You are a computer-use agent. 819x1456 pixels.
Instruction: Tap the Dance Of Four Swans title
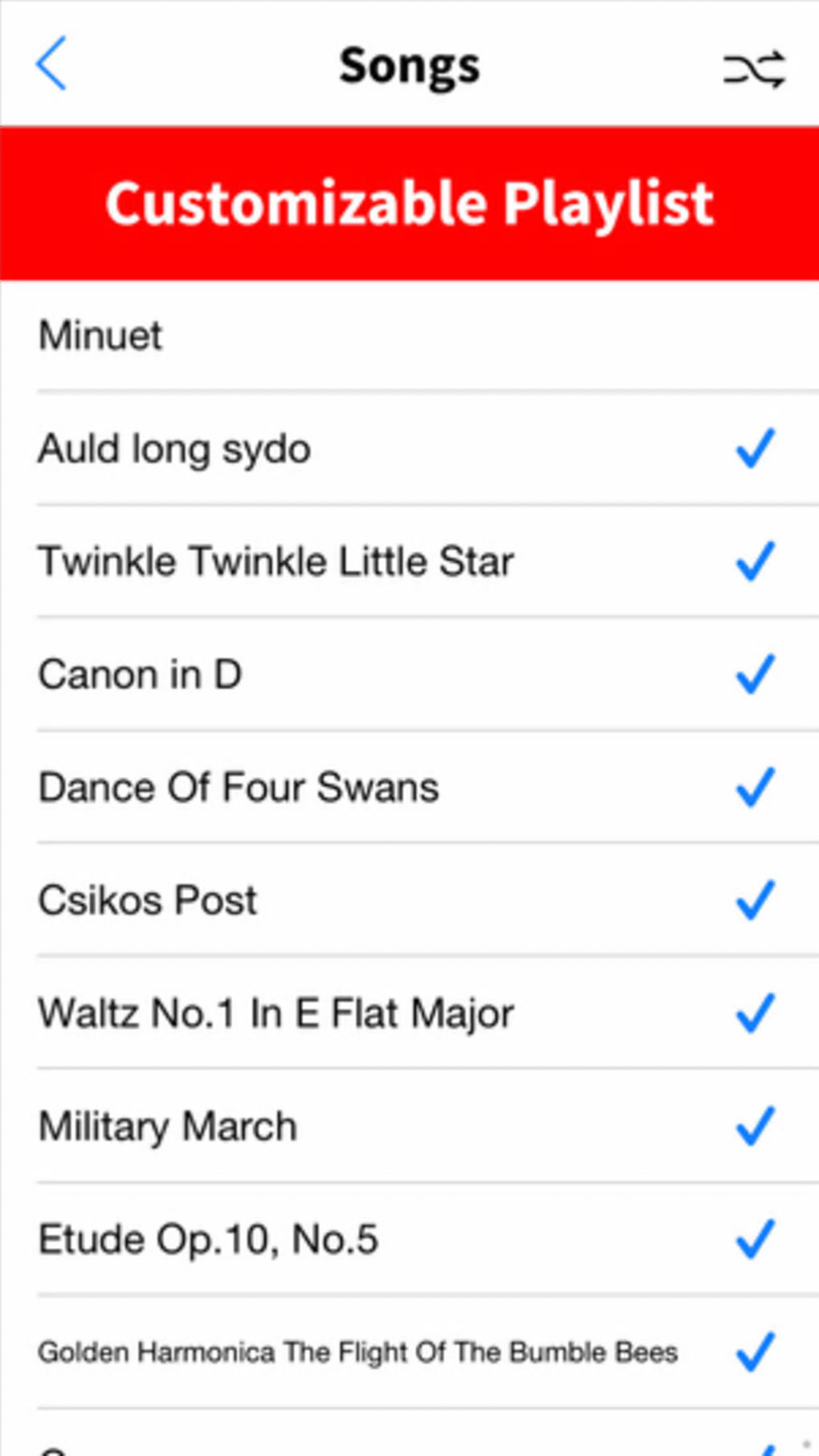tap(238, 787)
